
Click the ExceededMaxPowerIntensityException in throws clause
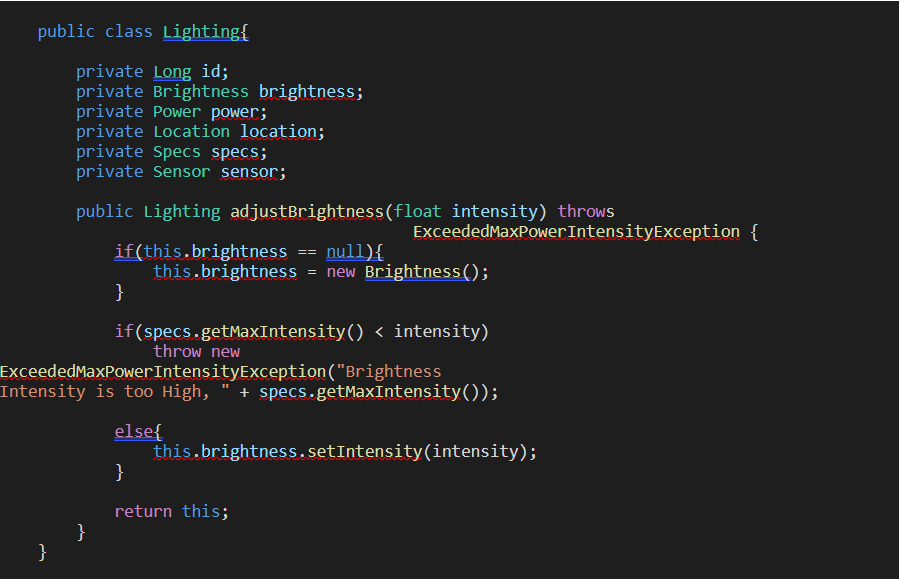(x=576, y=231)
